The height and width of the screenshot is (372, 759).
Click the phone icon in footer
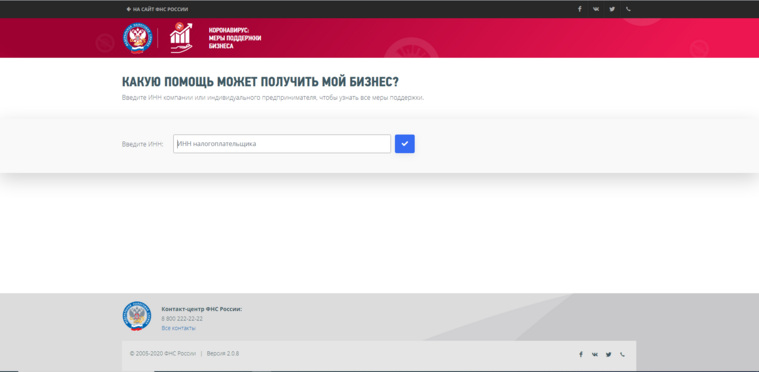click(622, 354)
